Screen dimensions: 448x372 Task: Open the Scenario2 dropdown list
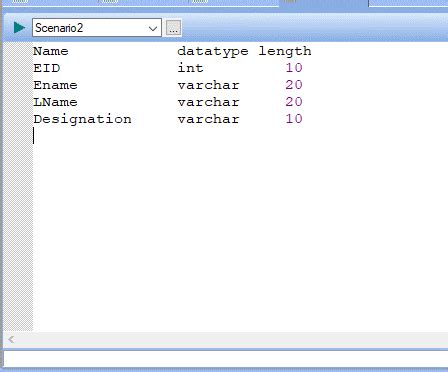(153, 28)
